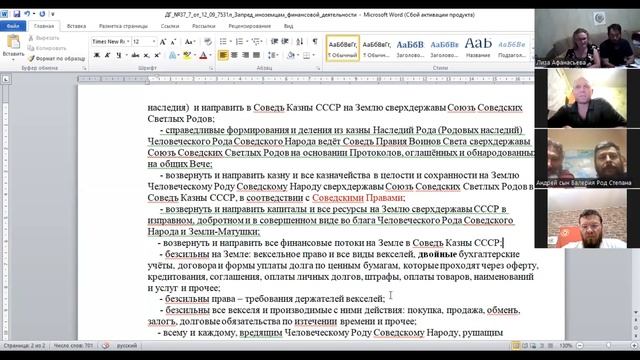
Task: Redo the last action
Action: (42, 14)
